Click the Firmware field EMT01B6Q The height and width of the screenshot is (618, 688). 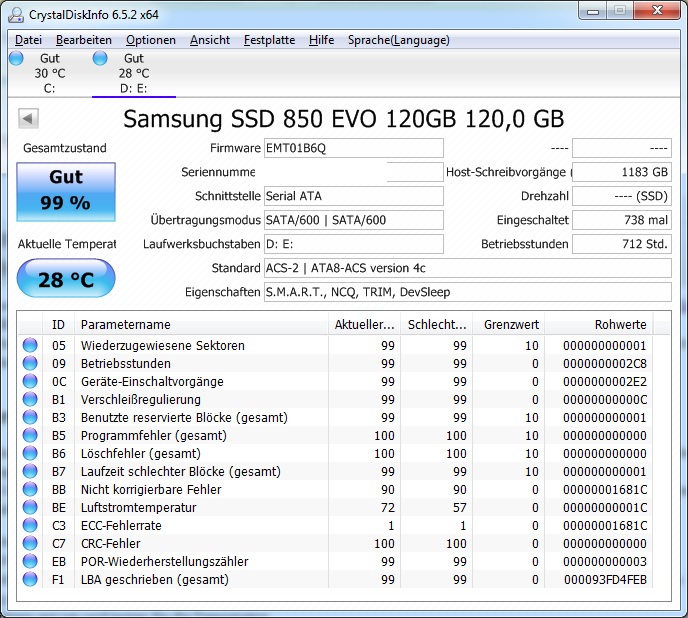click(x=354, y=148)
